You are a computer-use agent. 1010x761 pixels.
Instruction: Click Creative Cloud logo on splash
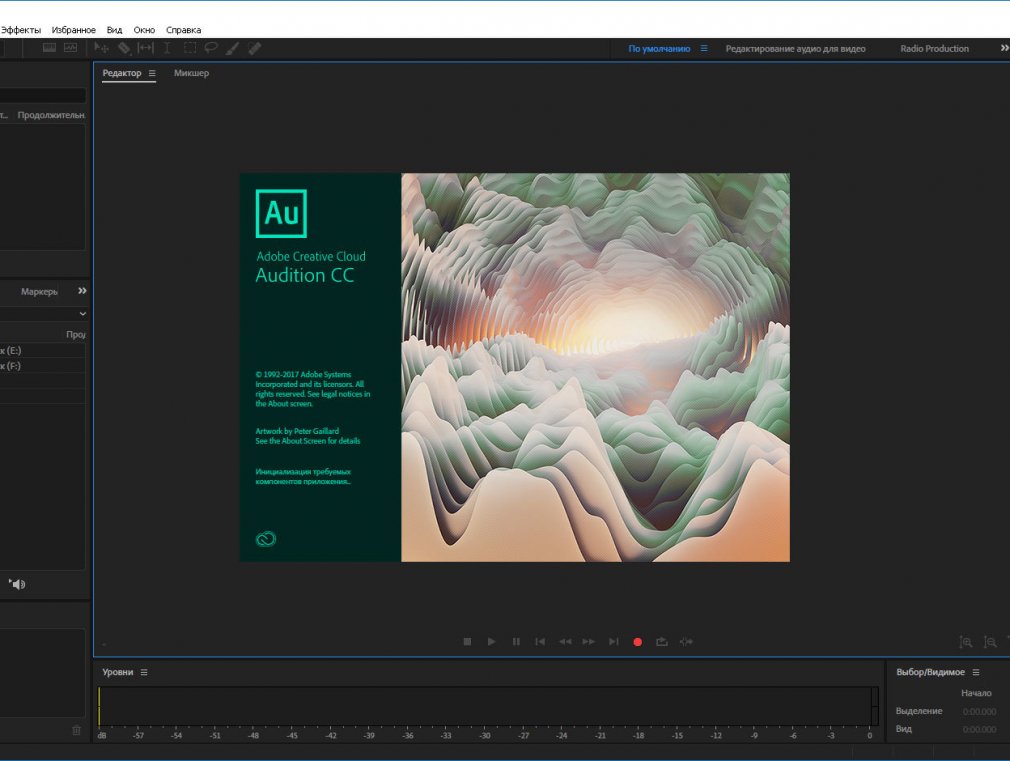tap(265, 539)
